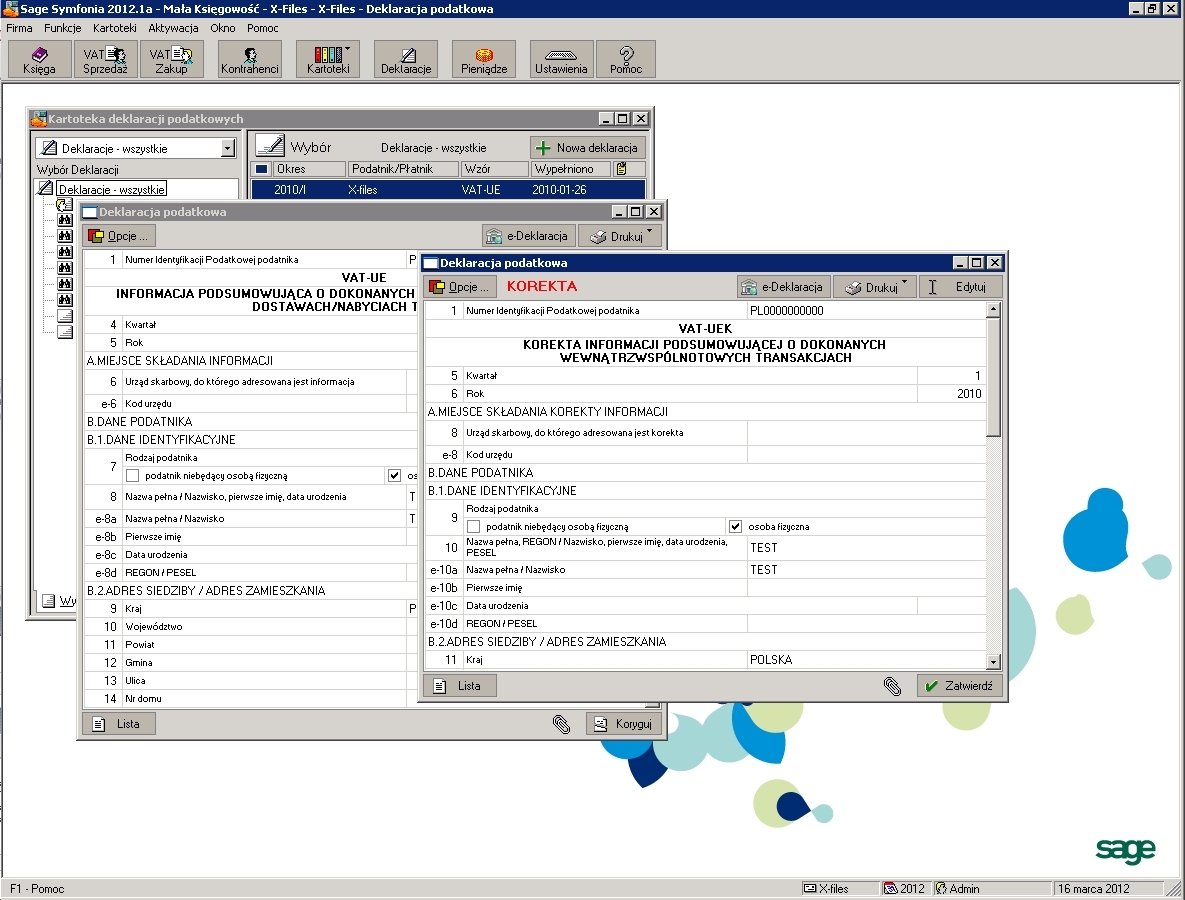This screenshot has width=1185, height=900.
Task: Click Edytuj in the KOREKTA window
Action: coord(961,287)
